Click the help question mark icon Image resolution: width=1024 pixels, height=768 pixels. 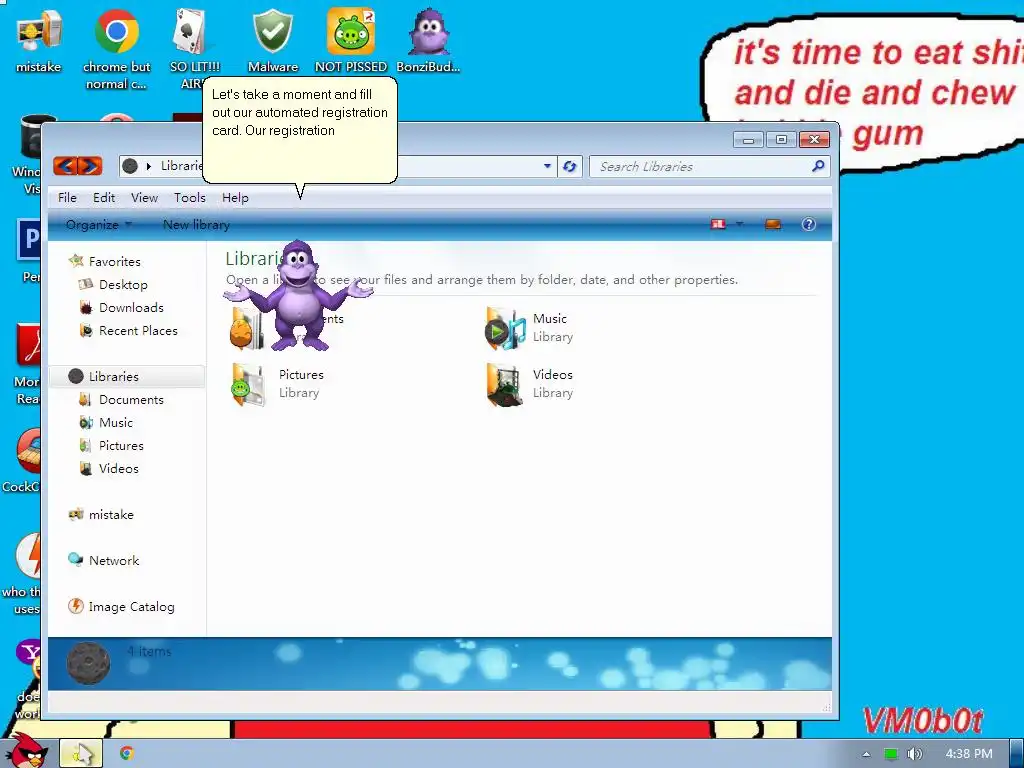click(808, 224)
